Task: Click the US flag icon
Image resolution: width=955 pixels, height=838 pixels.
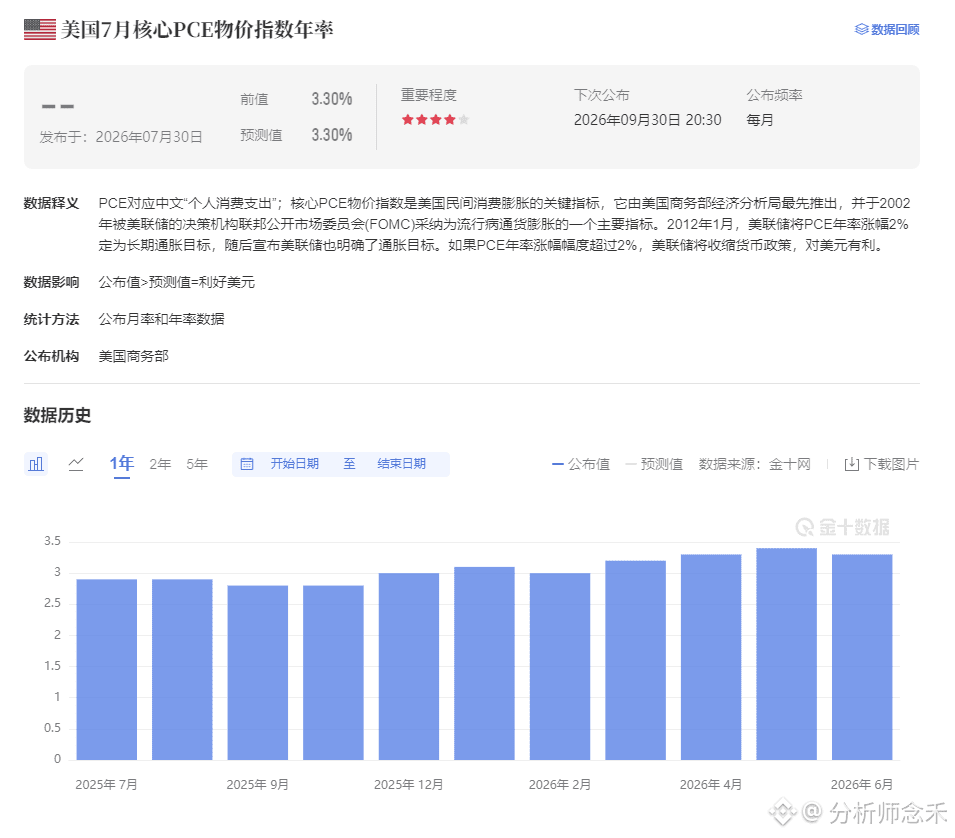Action: coord(40,29)
